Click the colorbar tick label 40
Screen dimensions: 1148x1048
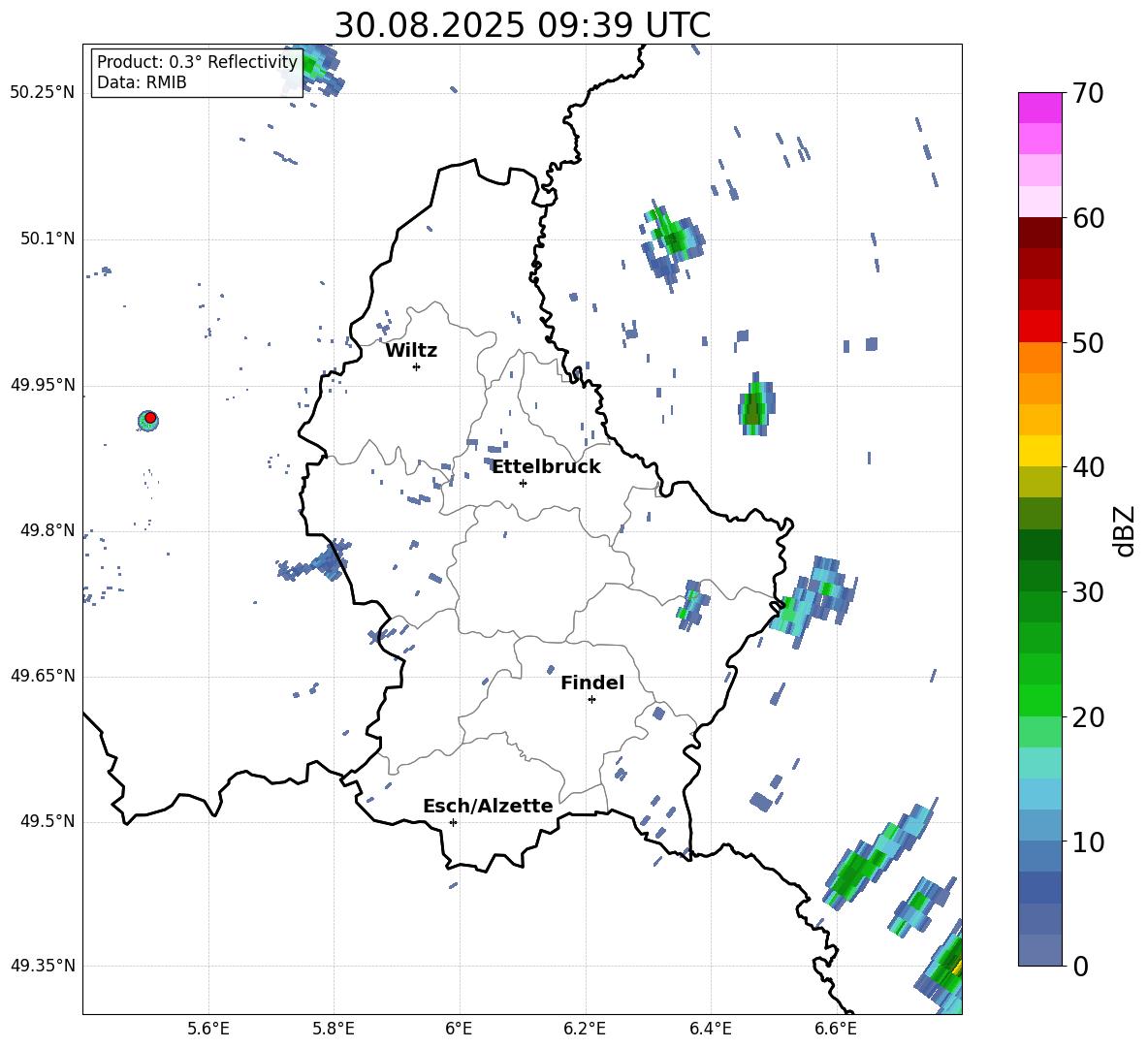(x=1089, y=467)
